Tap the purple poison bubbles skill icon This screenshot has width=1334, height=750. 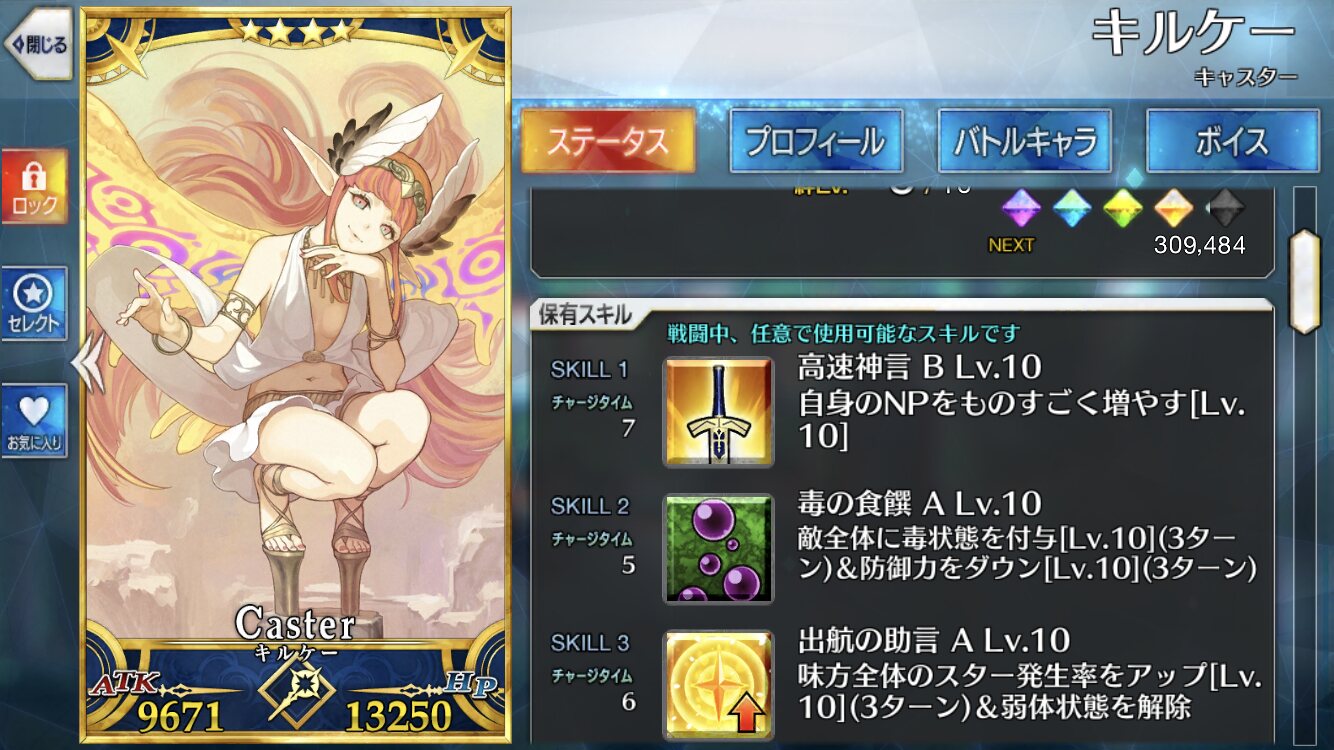pos(718,548)
